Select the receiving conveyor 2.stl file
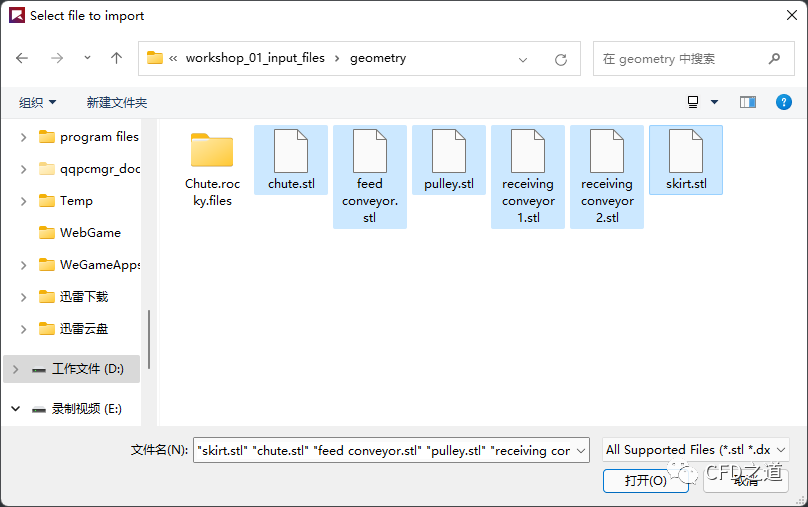The height and width of the screenshot is (507, 808). click(607, 177)
